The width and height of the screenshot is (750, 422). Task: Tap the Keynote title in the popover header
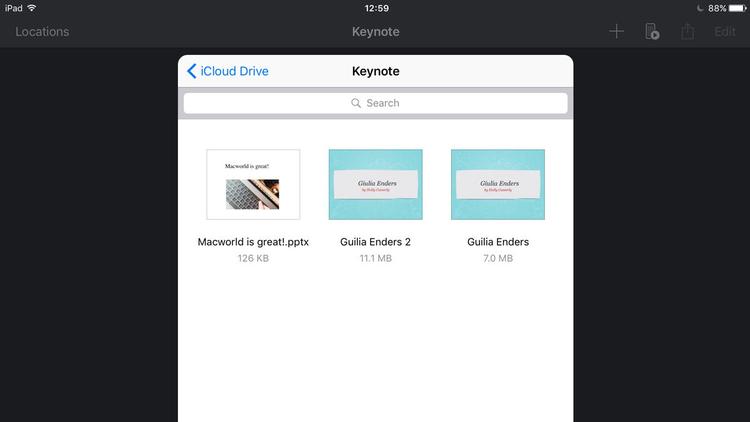point(375,71)
